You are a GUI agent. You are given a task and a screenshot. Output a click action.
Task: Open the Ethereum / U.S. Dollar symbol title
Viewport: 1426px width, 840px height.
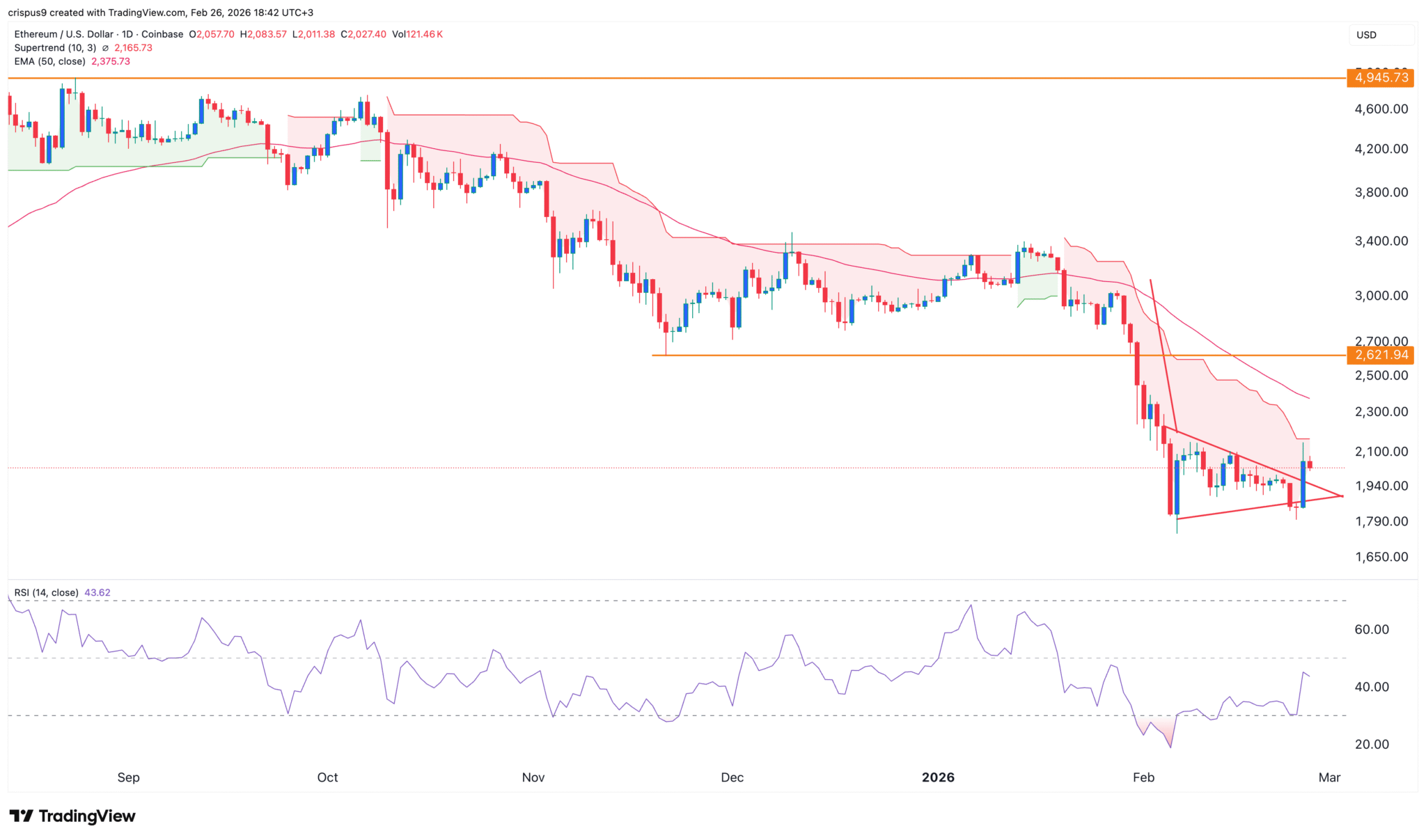63,33
